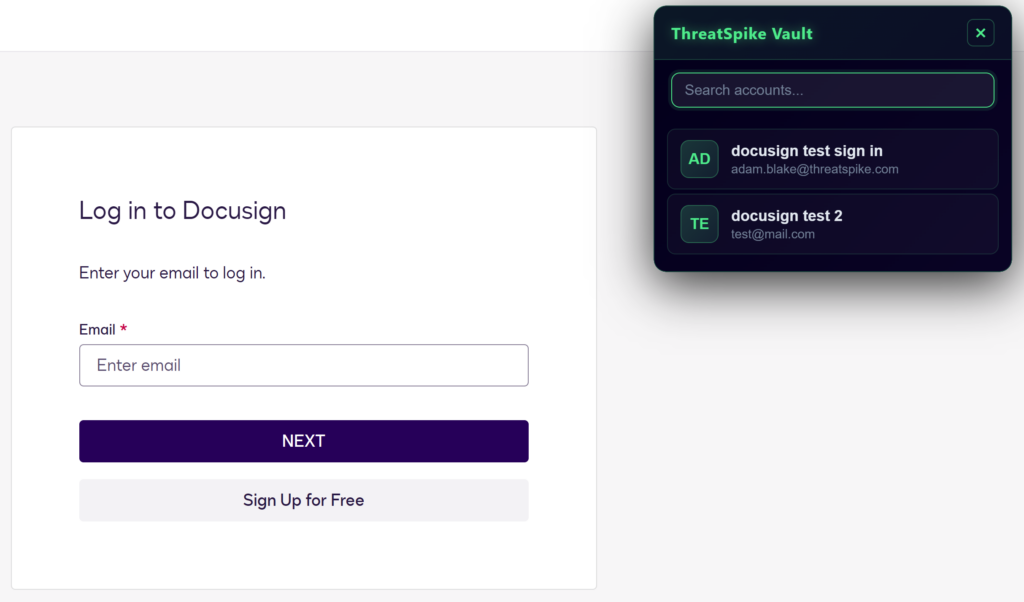Click the AD account avatar icon

click(699, 159)
